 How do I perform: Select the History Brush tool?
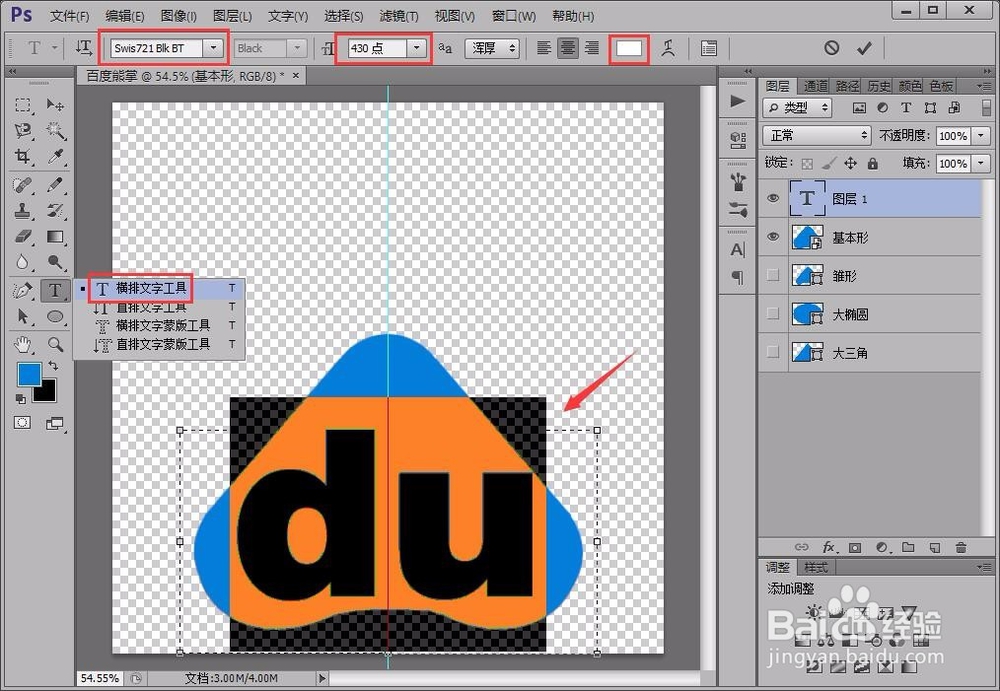point(55,211)
